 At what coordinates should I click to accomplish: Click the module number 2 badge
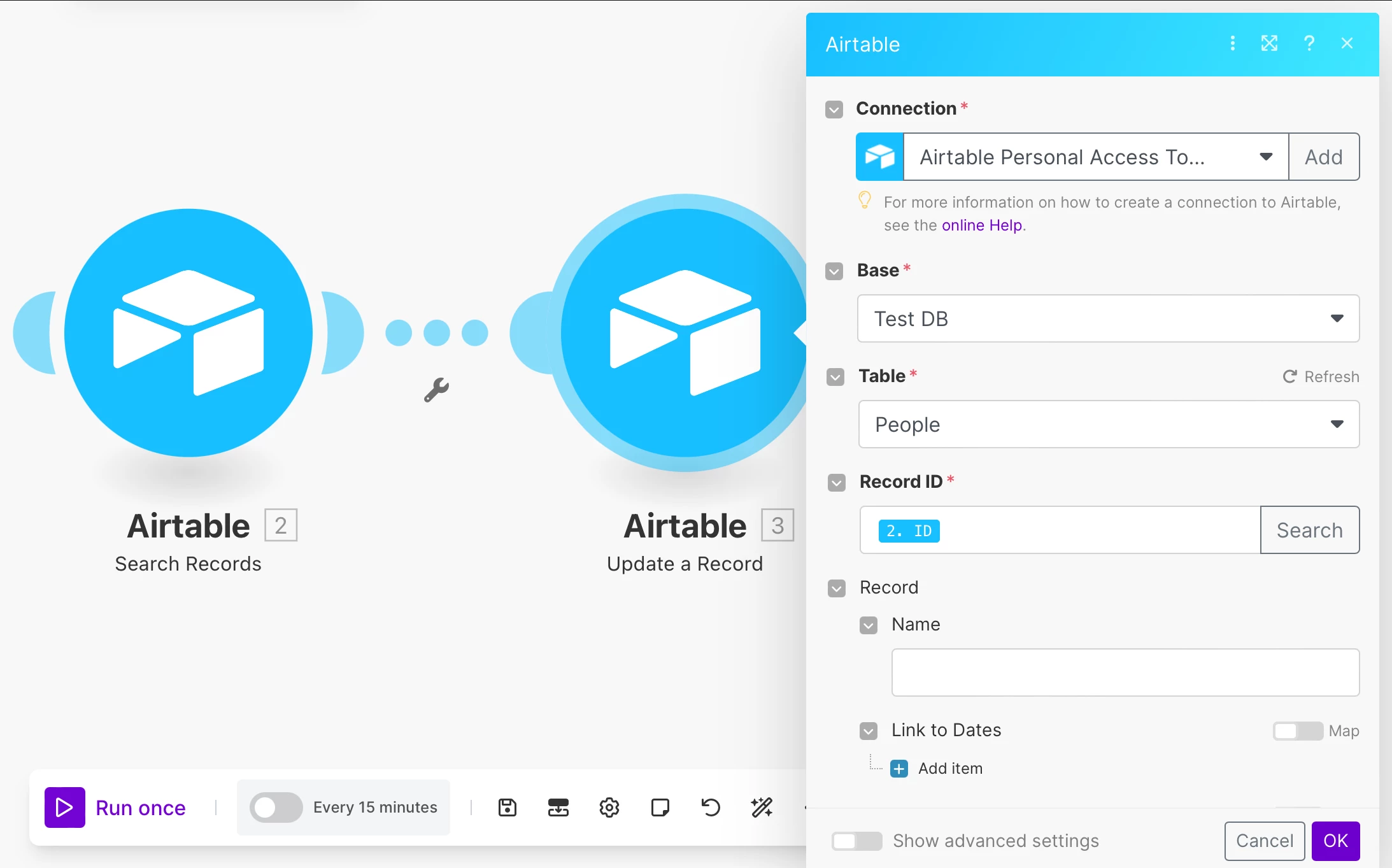281,525
